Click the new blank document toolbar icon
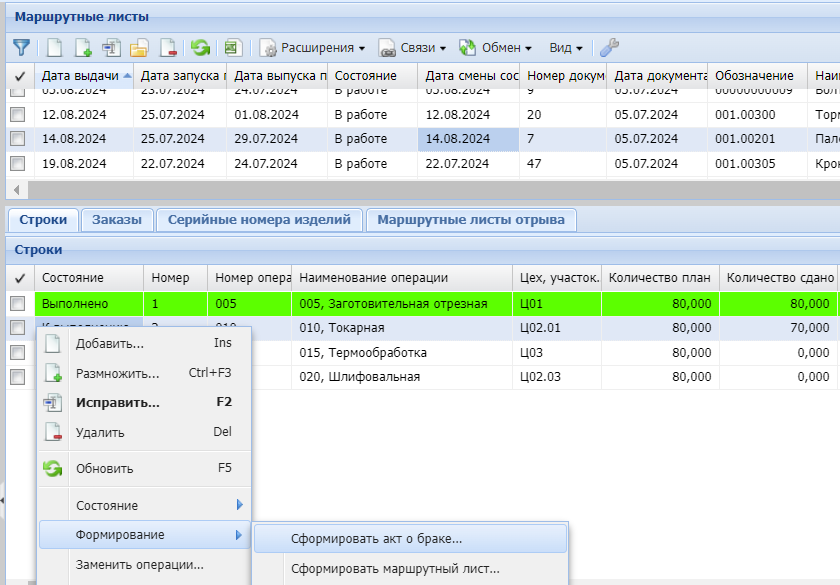The width and height of the screenshot is (840, 585). click(x=55, y=47)
